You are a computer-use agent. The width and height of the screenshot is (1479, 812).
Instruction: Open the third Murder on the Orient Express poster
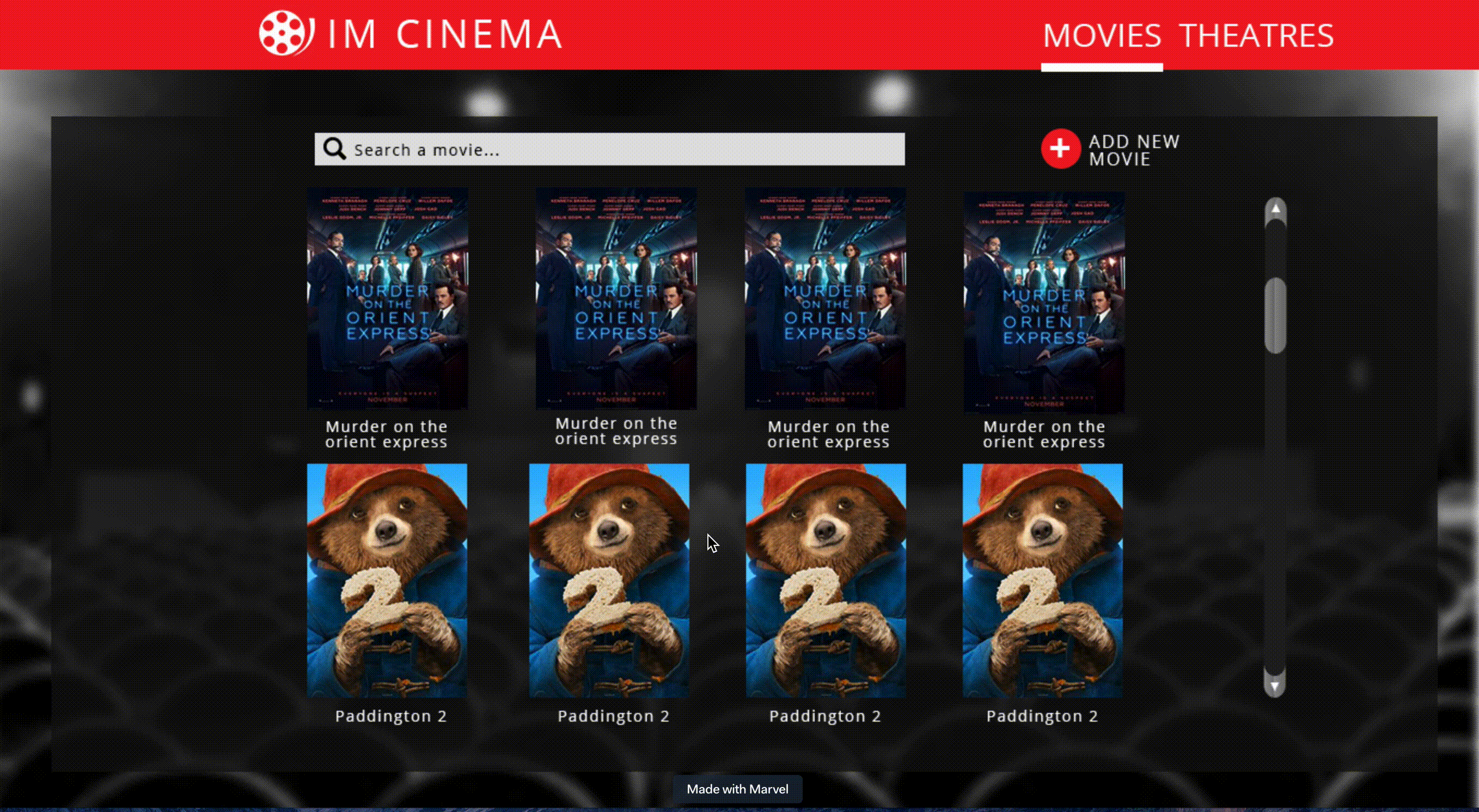point(825,298)
